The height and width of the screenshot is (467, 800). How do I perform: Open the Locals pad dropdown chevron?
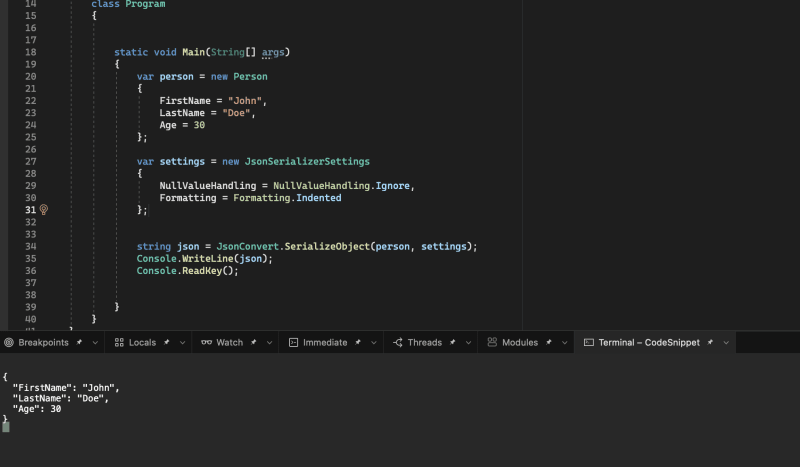182,343
